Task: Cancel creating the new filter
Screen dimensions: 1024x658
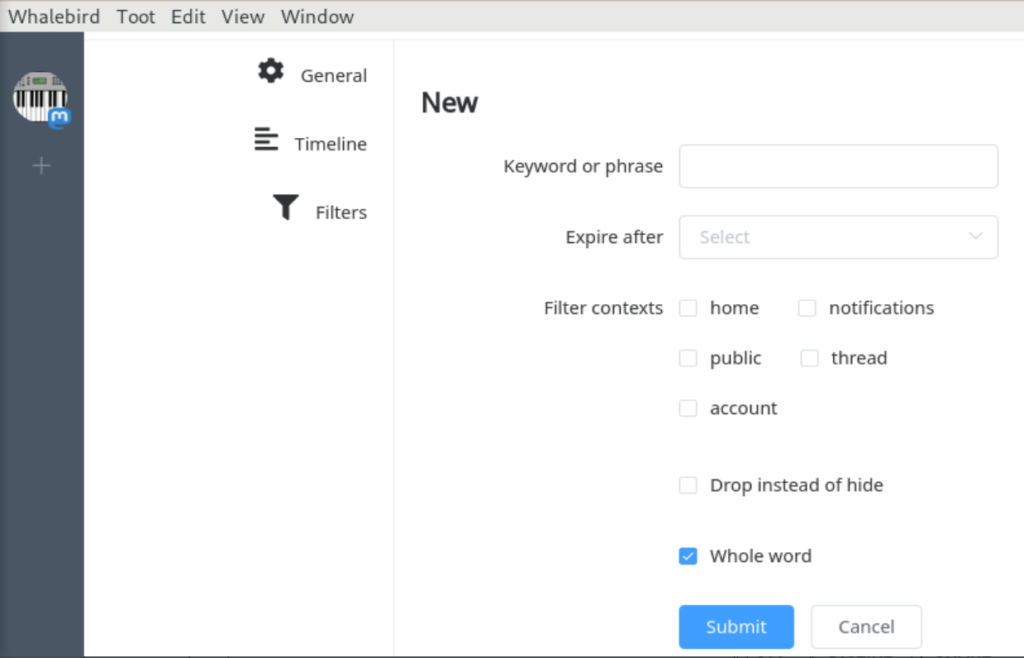Action: coord(866,627)
